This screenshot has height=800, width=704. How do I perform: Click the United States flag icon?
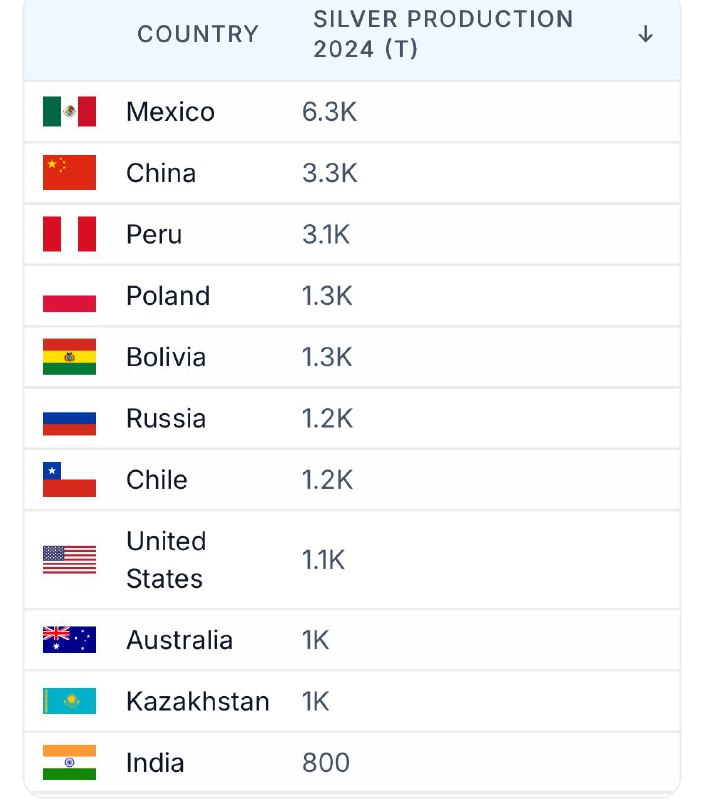click(69, 560)
